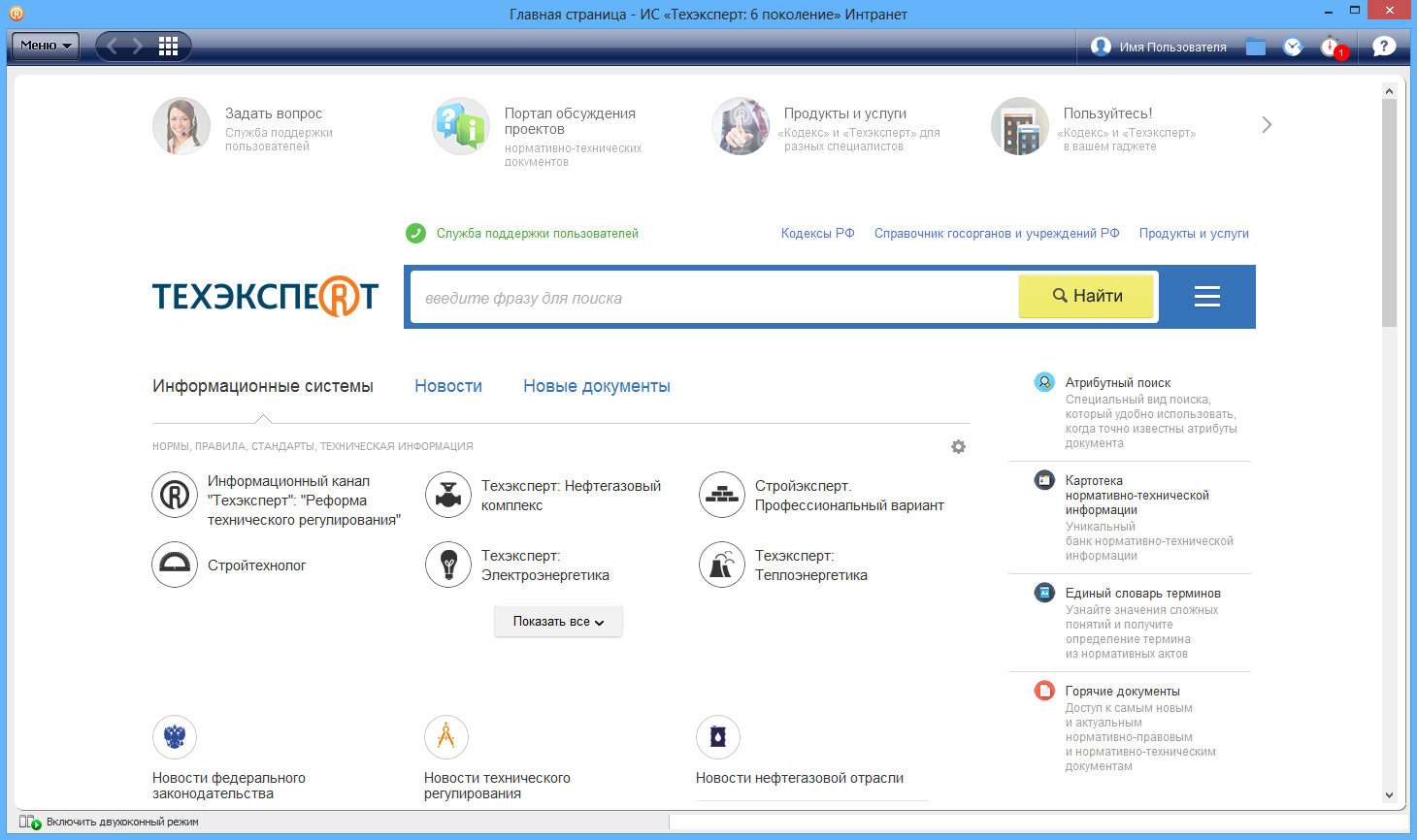Open the gear settings icon for systems
The height and width of the screenshot is (840, 1417).
point(958,447)
